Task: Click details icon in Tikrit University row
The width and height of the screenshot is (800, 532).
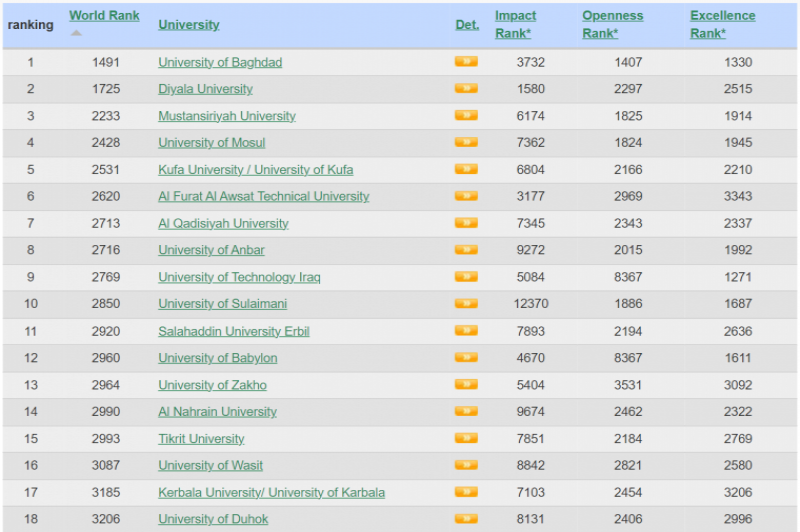Action: click(466, 438)
